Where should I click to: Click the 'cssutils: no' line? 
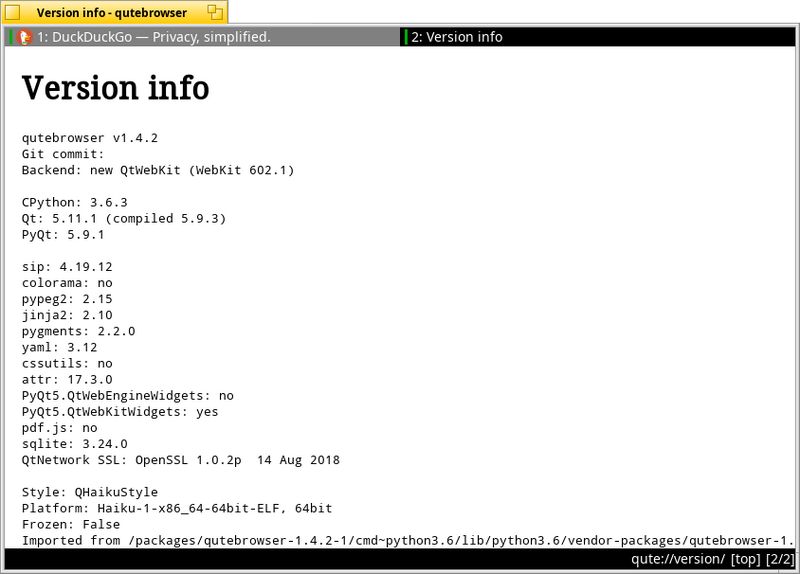[x=67, y=363]
